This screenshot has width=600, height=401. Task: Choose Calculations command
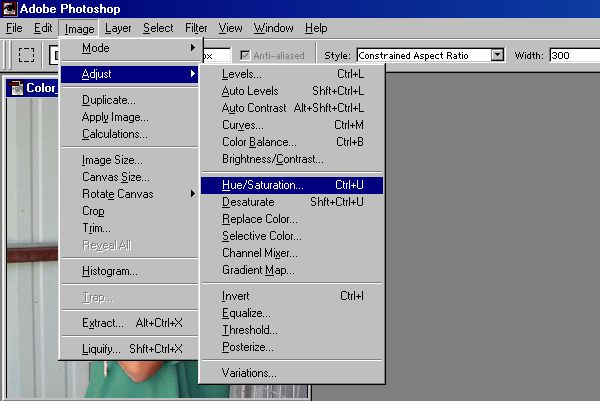tap(130, 134)
